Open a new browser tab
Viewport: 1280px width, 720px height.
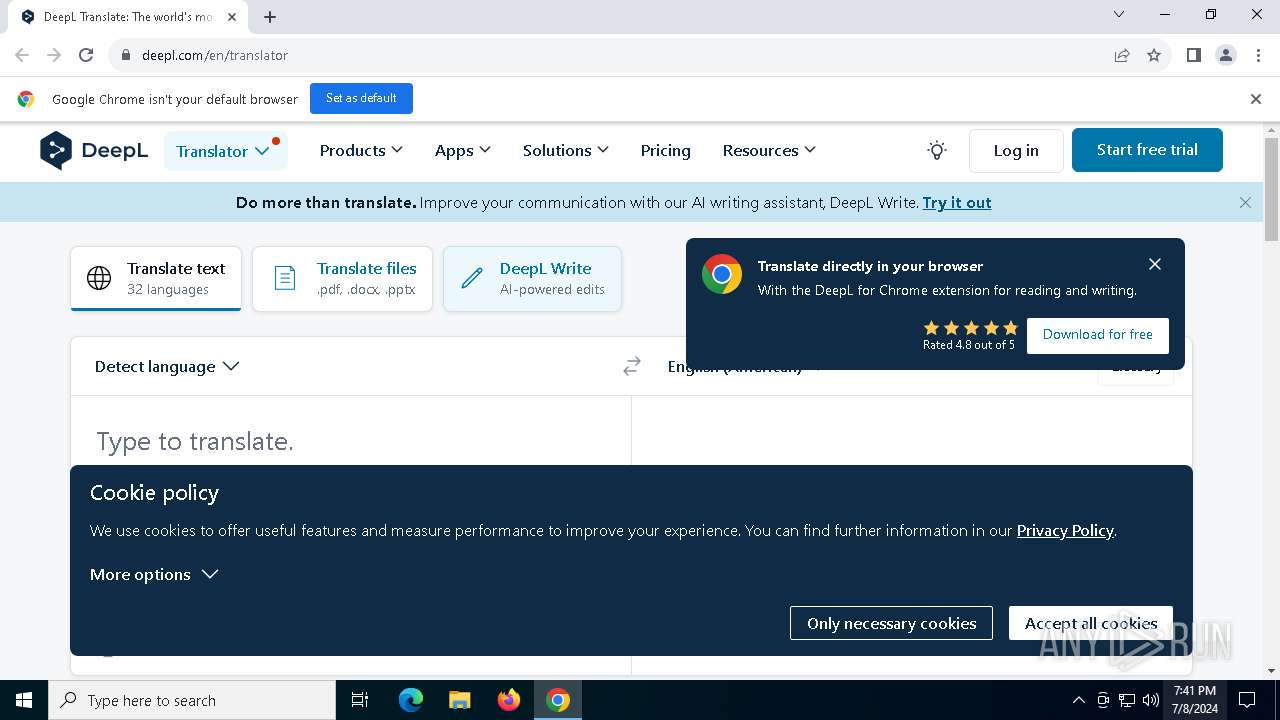pyautogui.click(x=270, y=17)
